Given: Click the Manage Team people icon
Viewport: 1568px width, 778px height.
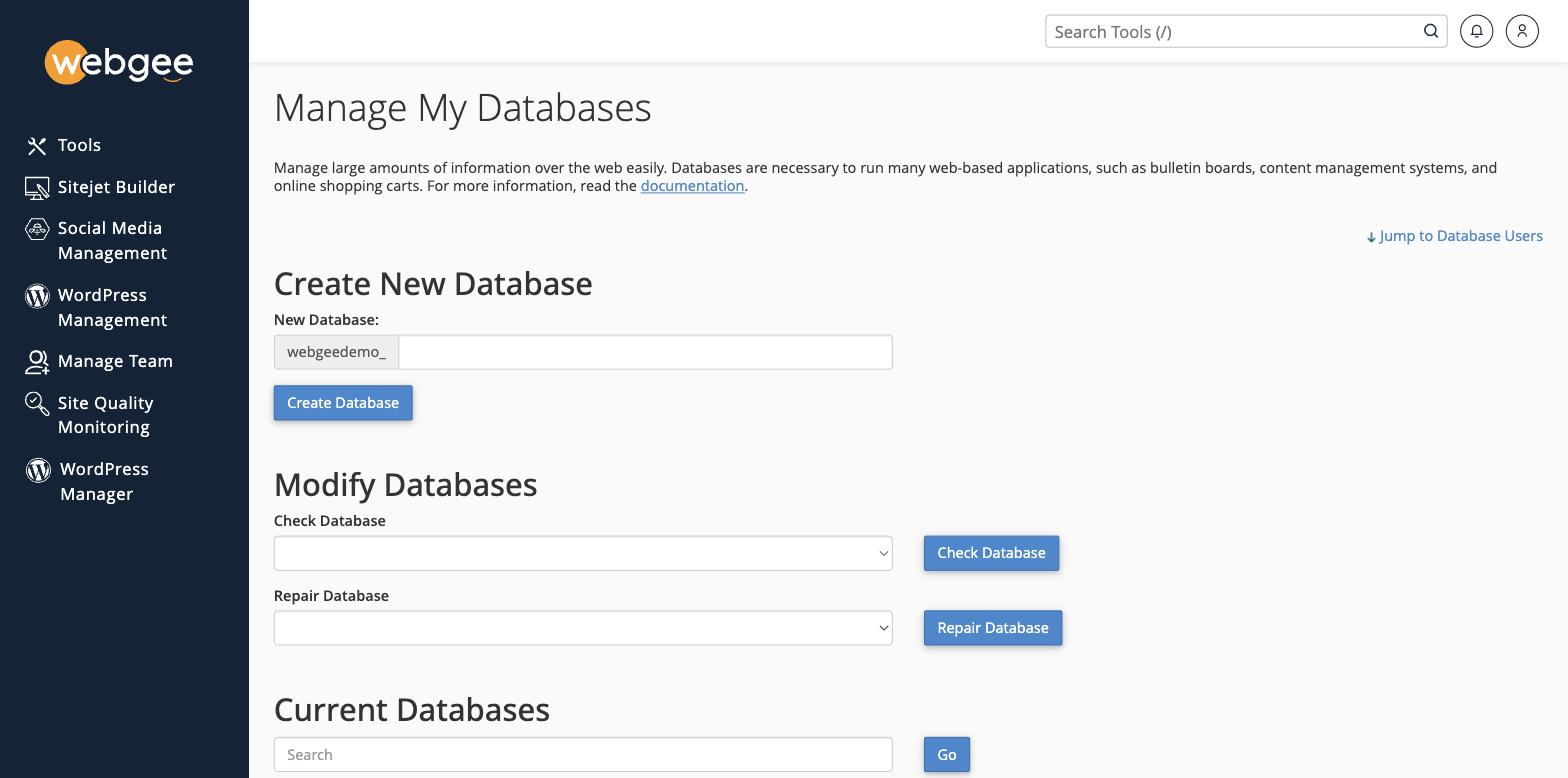Looking at the screenshot, I should (37, 362).
